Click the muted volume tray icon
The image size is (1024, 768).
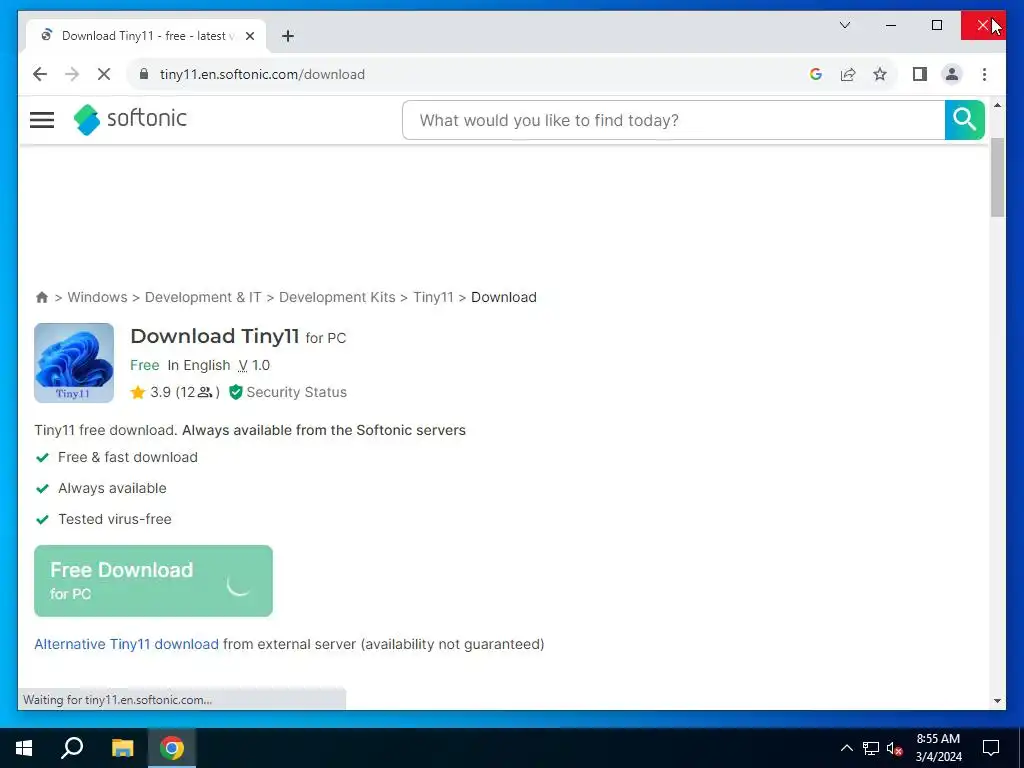(x=895, y=748)
